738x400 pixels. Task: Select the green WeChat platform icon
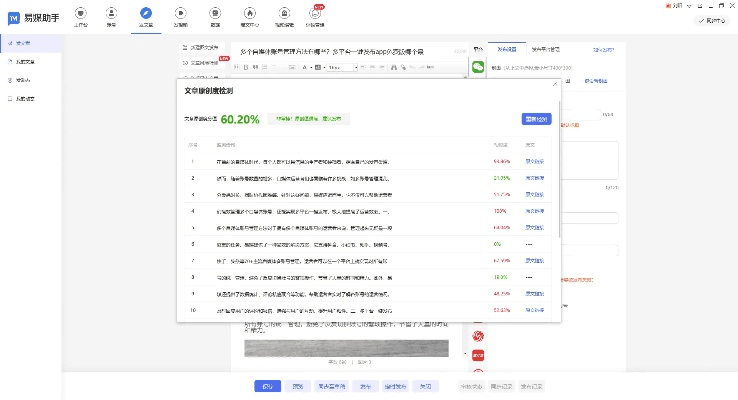[478, 67]
